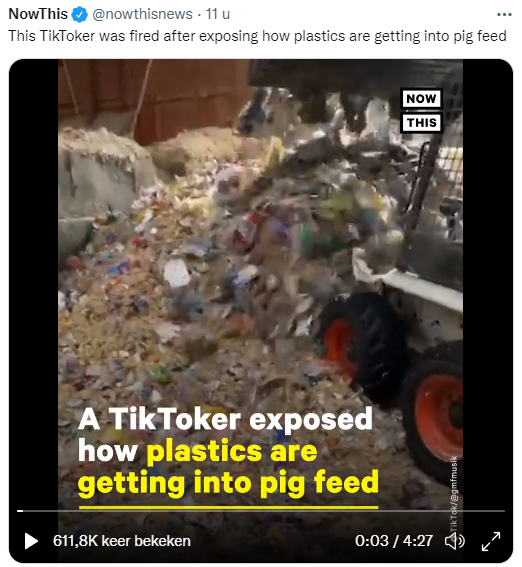The width and height of the screenshot is (522, 567).
Task: Open the tweet's three-dot more menu
Action: point(504,14)
